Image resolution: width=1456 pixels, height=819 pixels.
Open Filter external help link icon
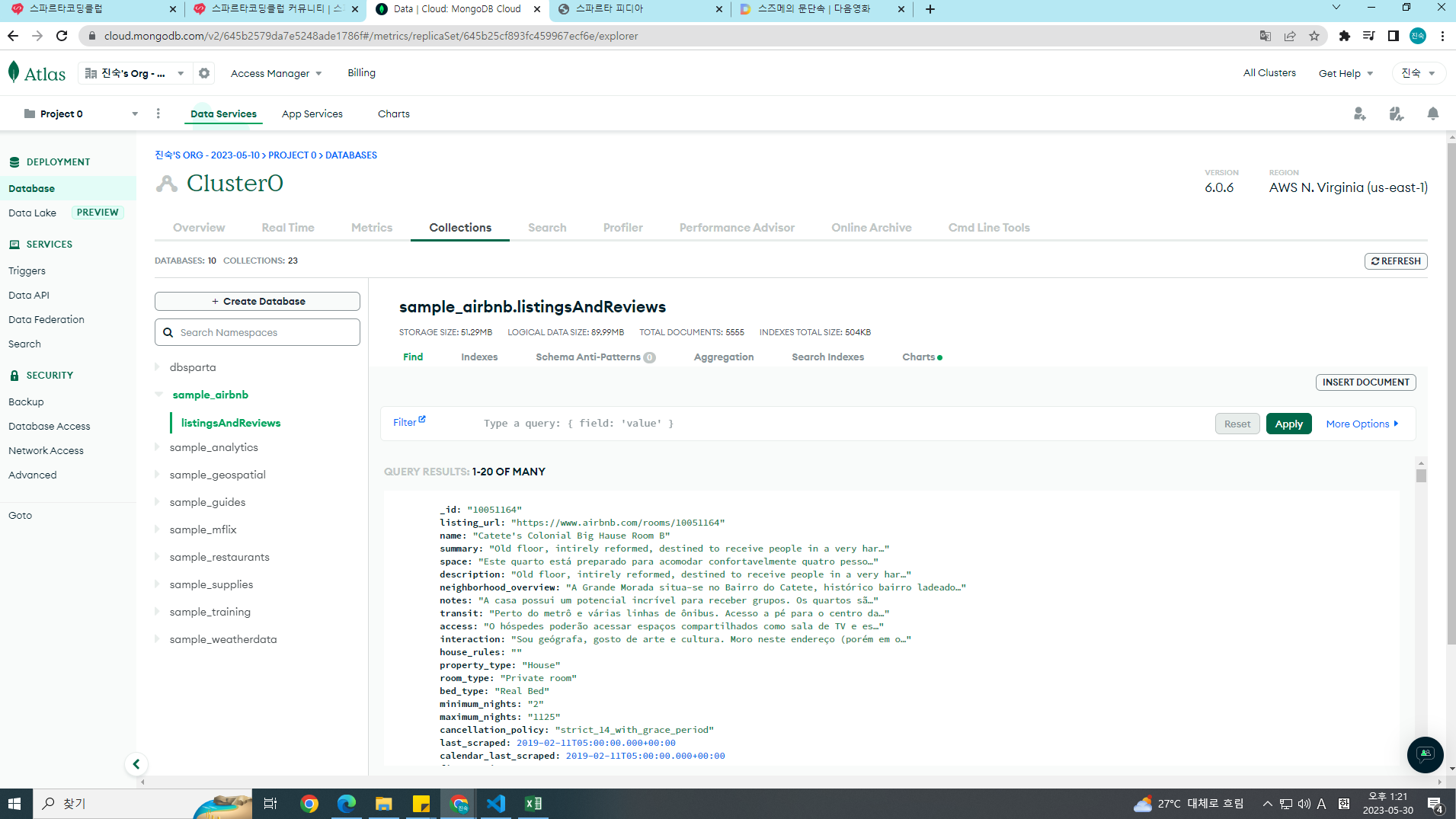422,419
